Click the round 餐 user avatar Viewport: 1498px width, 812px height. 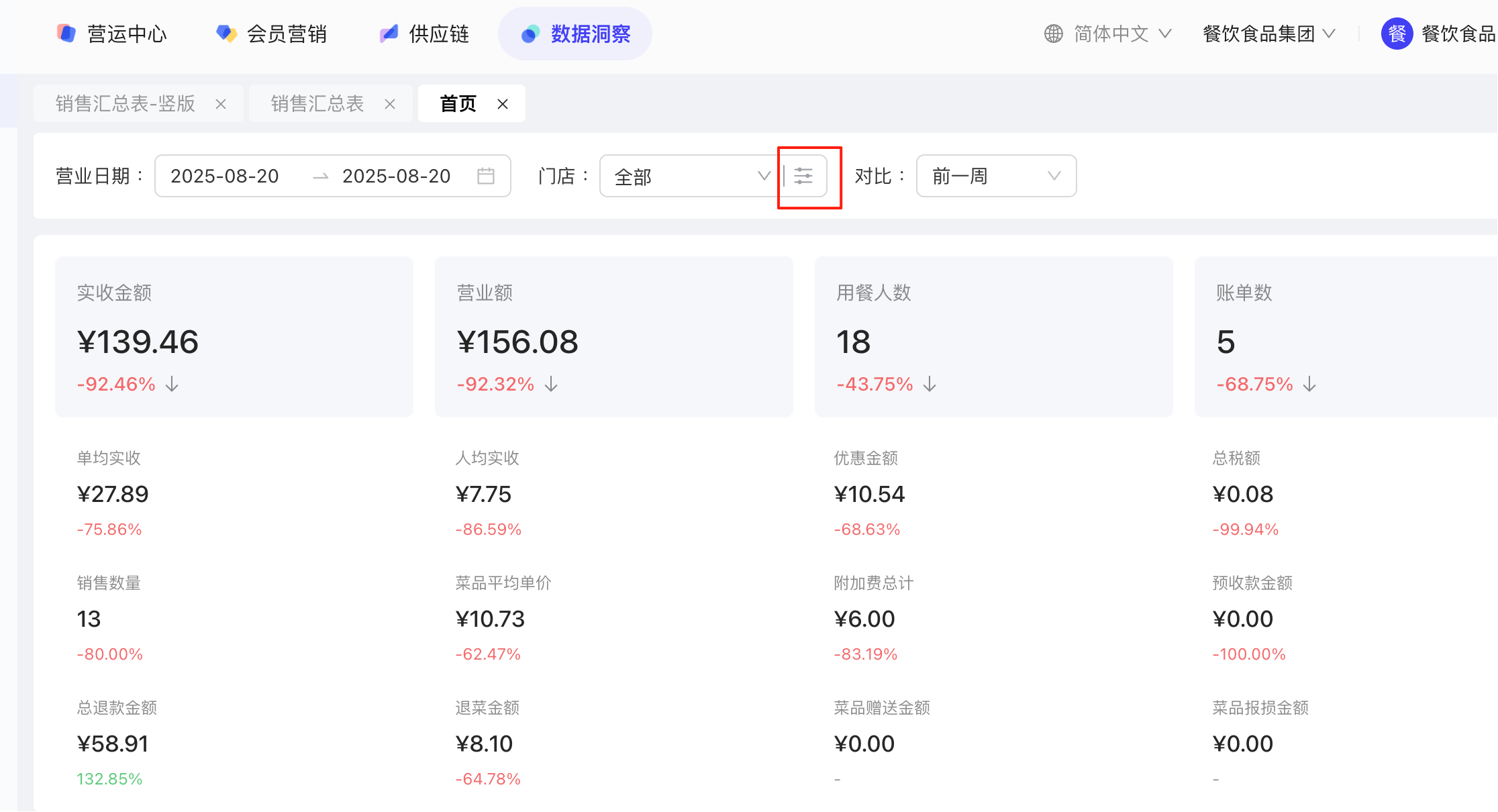click(1397, 34)
